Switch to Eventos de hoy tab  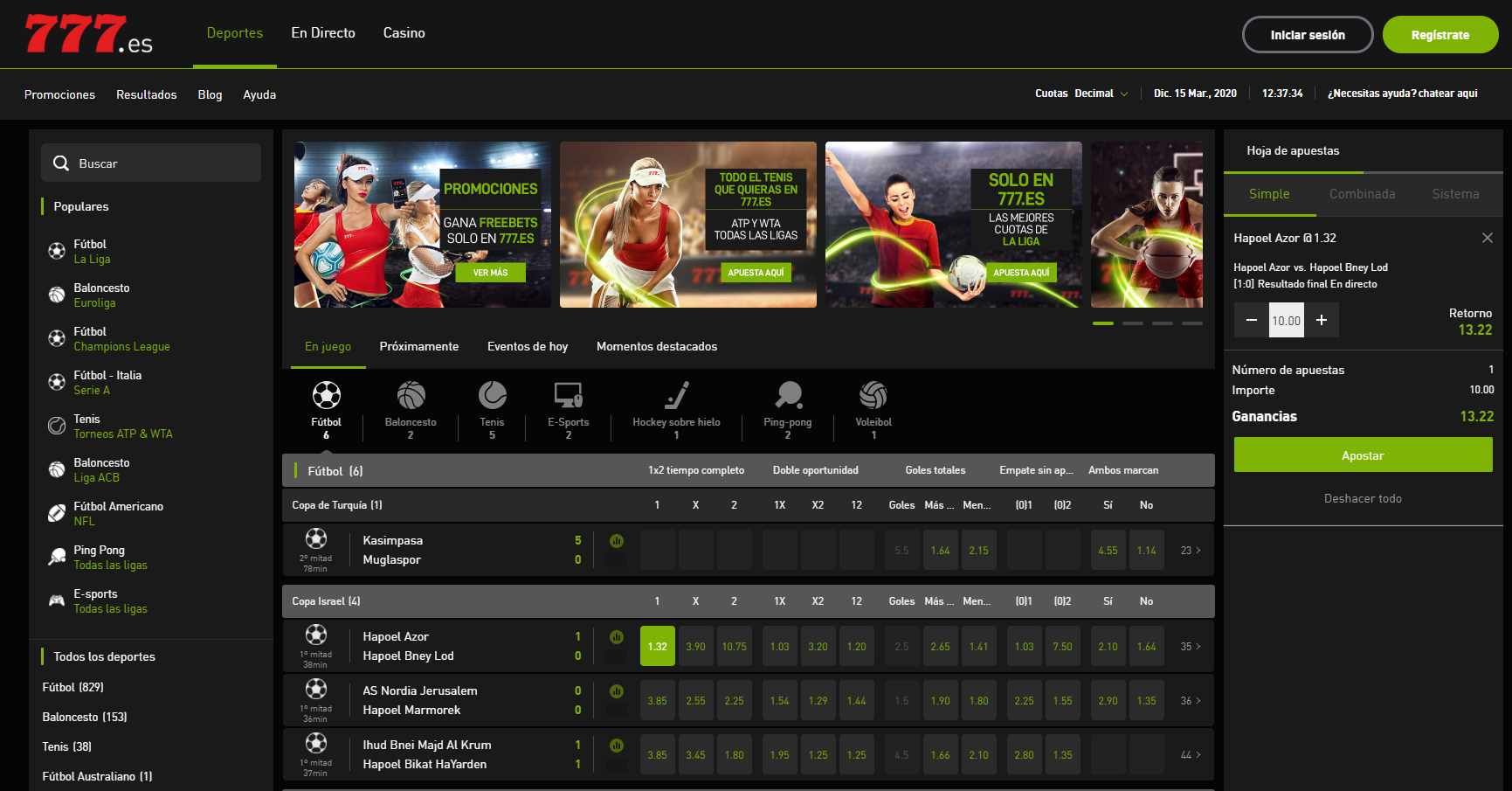coord(528,347)
